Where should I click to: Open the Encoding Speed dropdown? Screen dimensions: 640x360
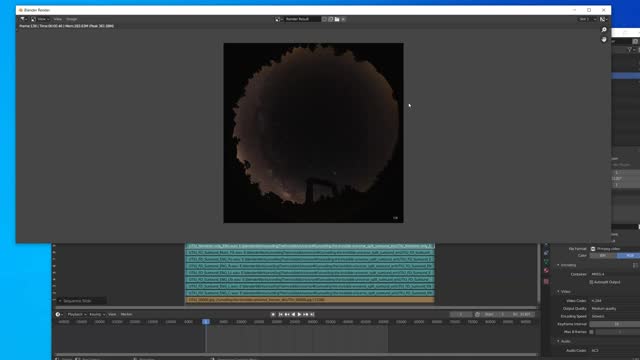click(614, 316)
